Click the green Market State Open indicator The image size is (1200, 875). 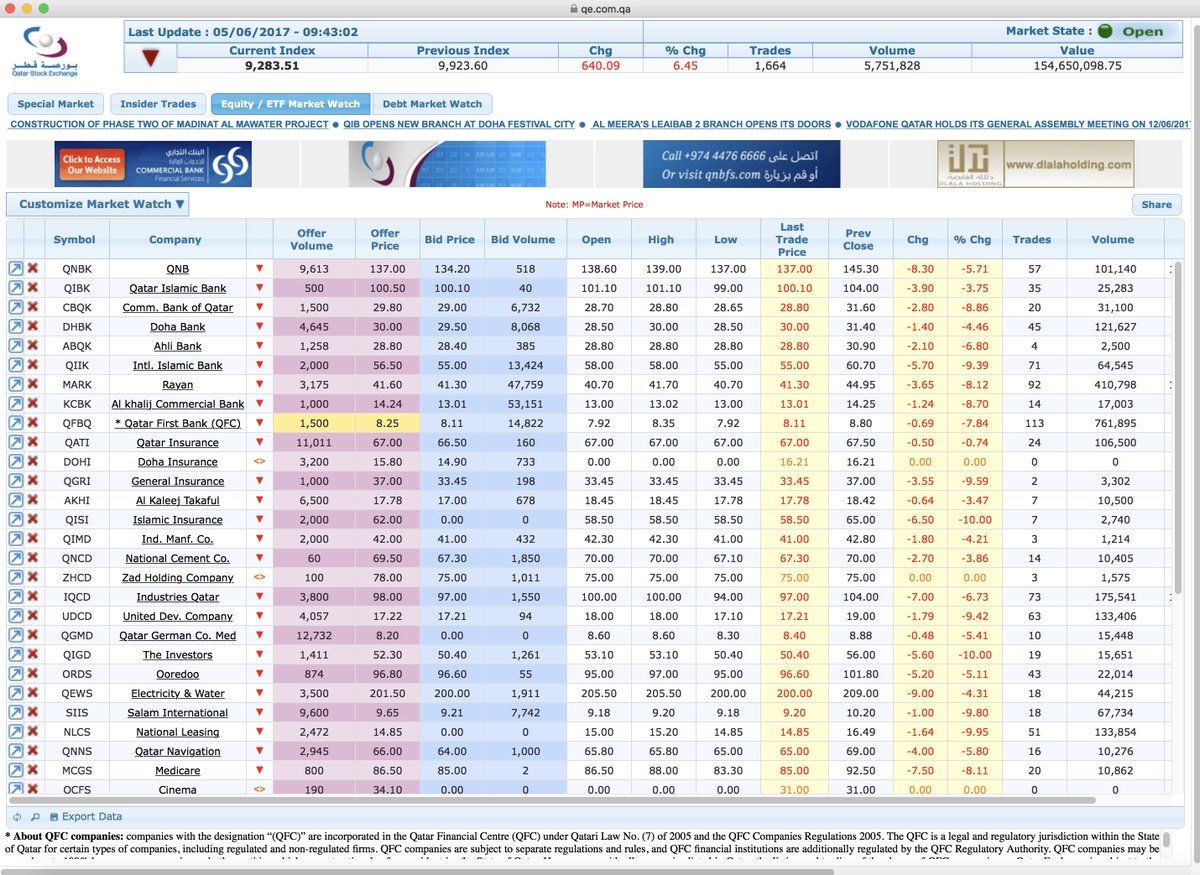point(1105,31)
